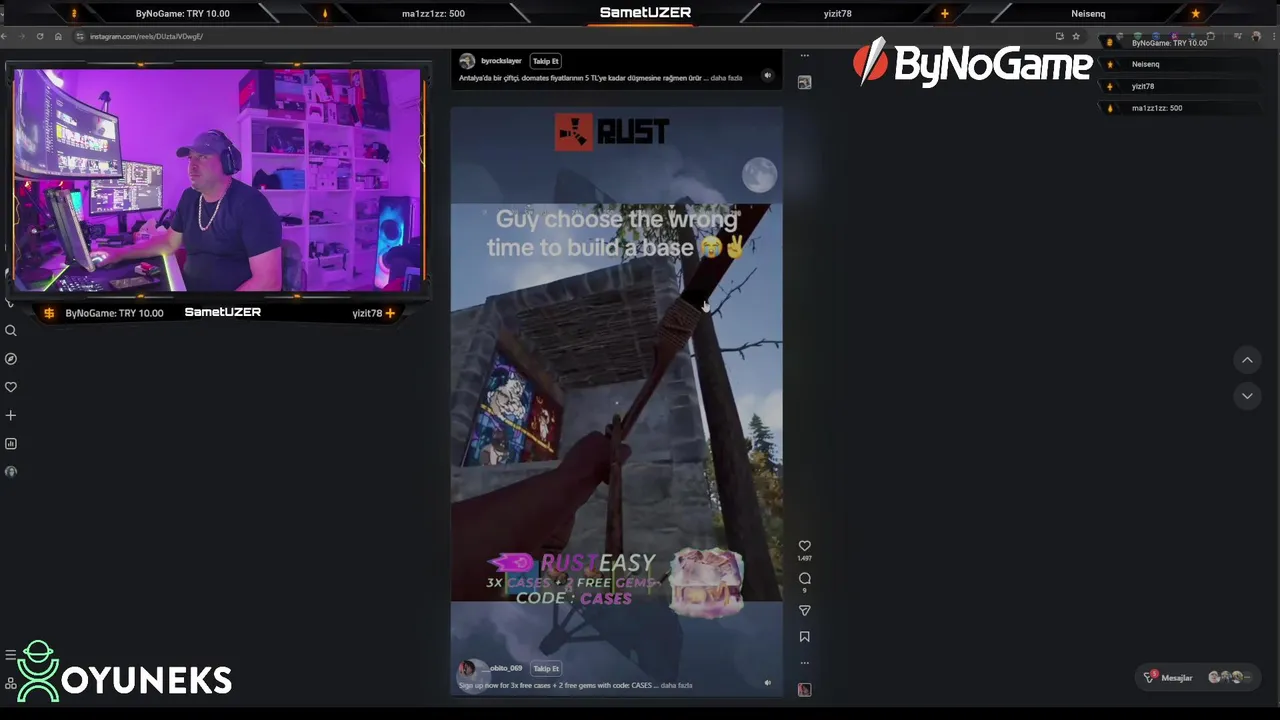Open more options for the Rust reel
Image resolution: width=1280 pixels, height=720 pixels.
[x=804, y=662]
